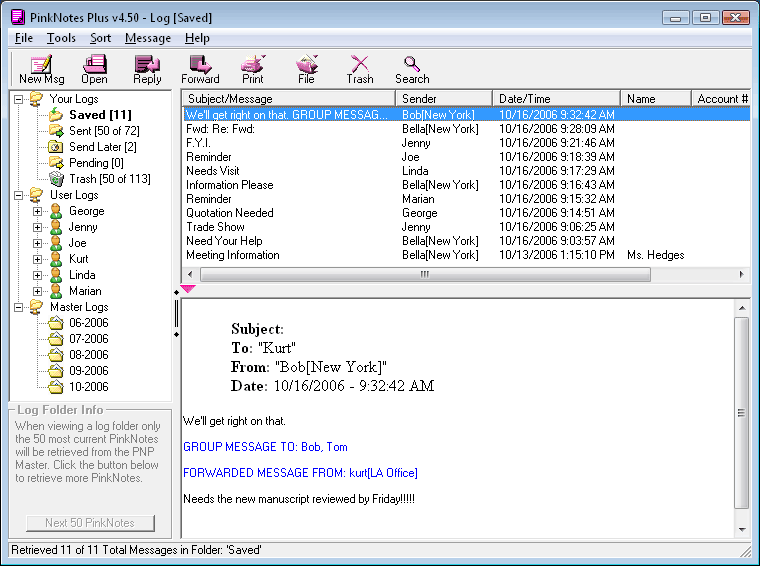Open the File menu
Screen dimensions: 760x566
point(24,38)
